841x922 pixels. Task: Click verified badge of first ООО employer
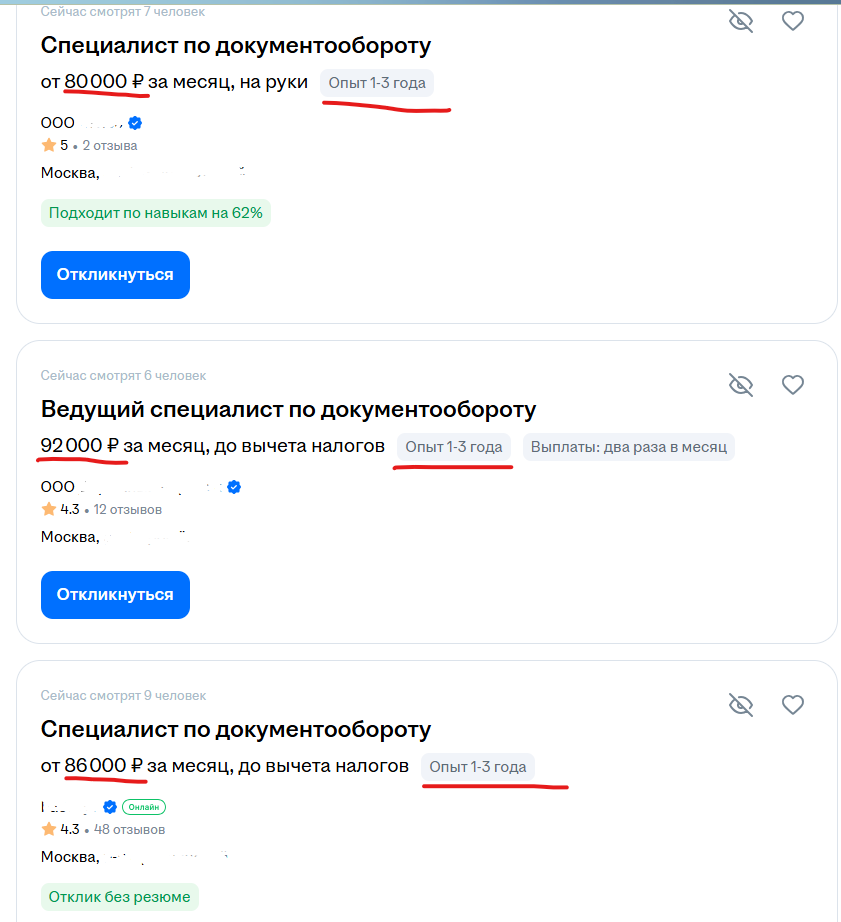click(x=135, y=123)
